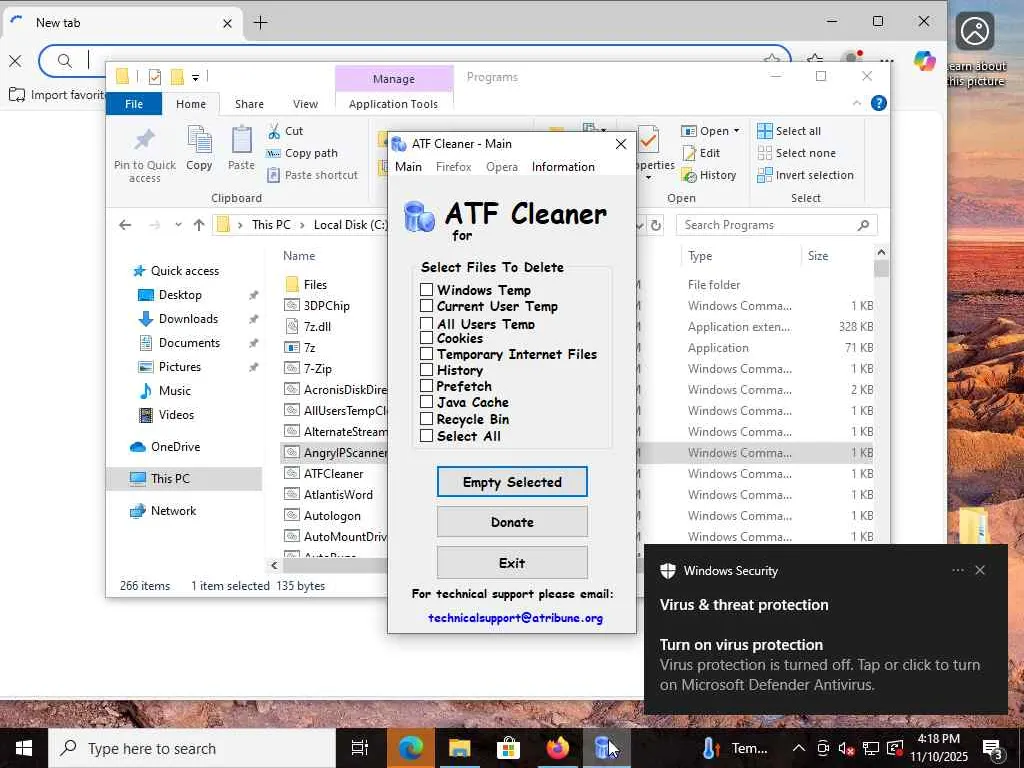This screenshot has height=768, width=1024.
Task: Enable Current User Temp checkbox
Action: click(426, 306)
